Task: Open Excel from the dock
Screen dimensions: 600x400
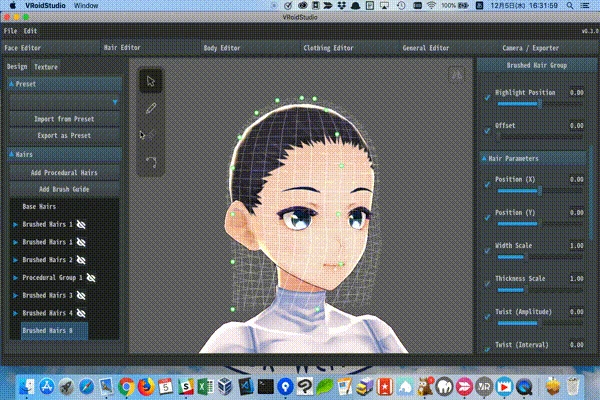Action: (205, 387)
